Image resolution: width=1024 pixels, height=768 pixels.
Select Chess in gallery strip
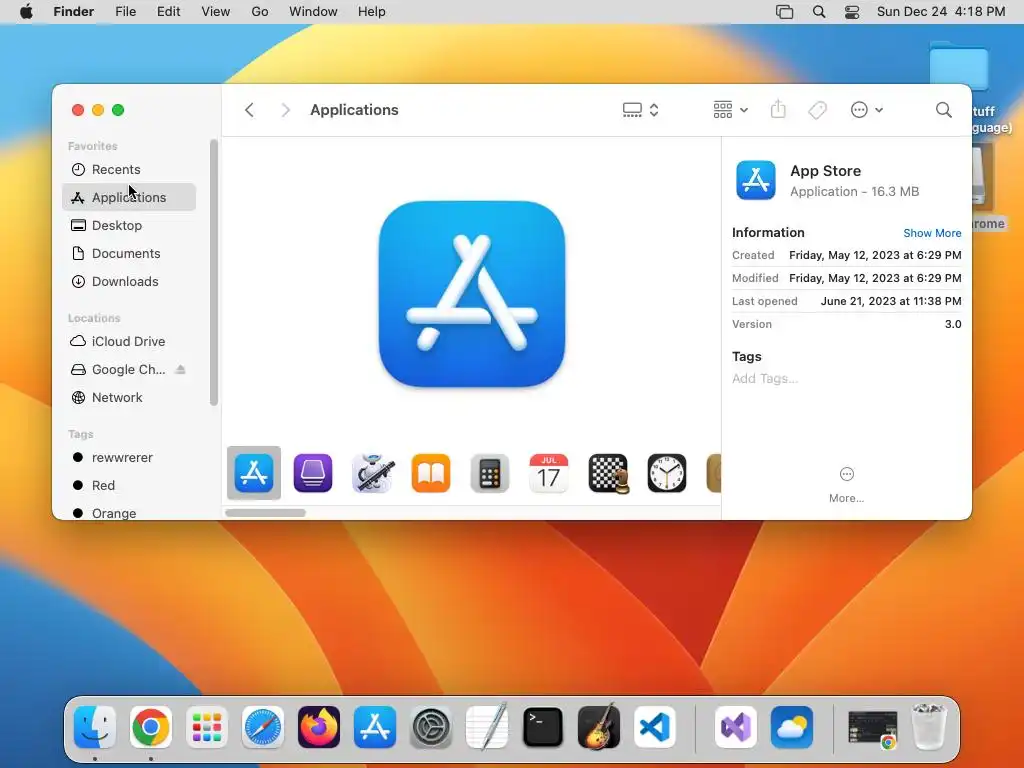click(608, 473)
